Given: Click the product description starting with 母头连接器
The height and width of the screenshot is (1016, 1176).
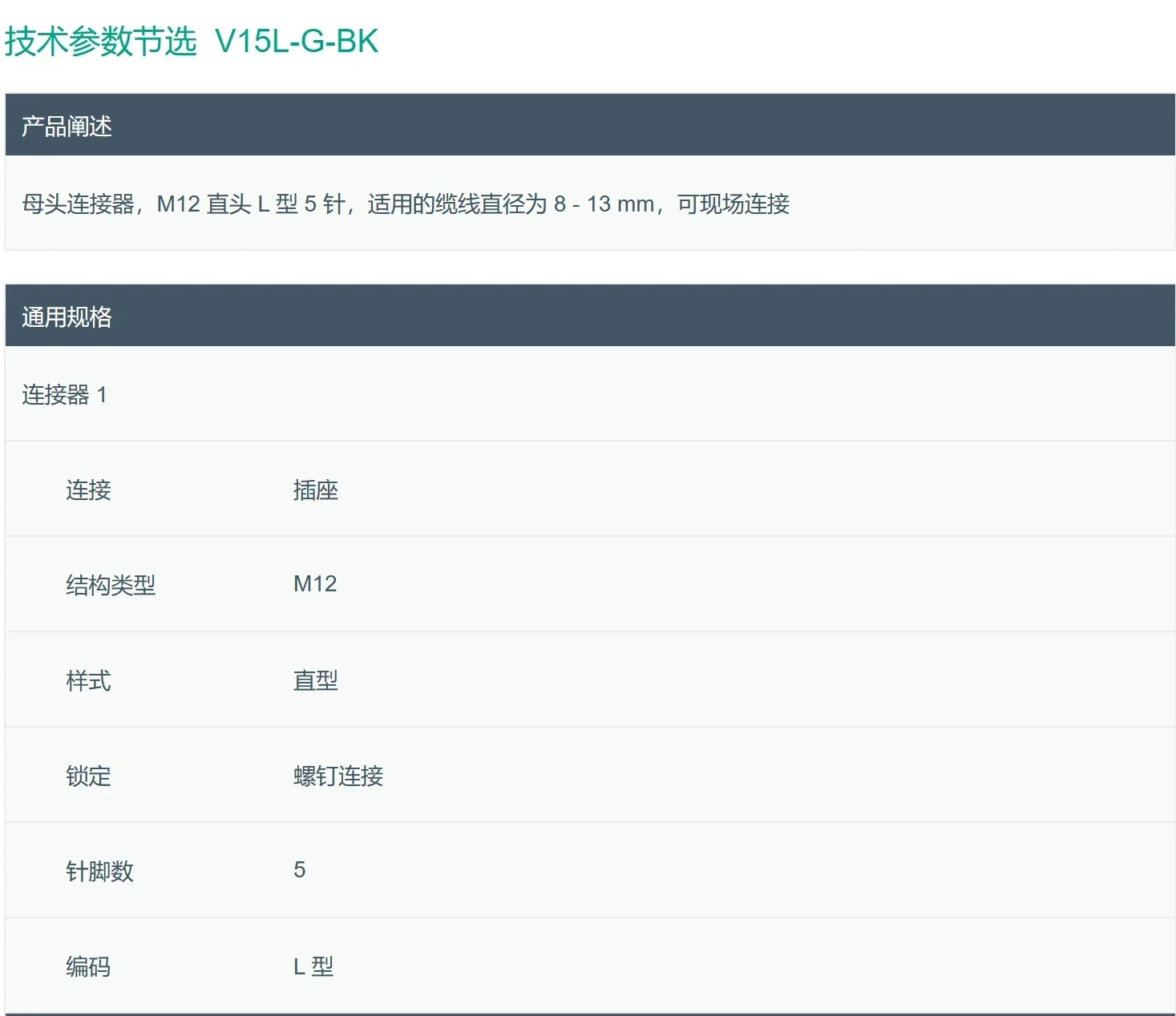Looking at the screenshot, I should 406,204.
